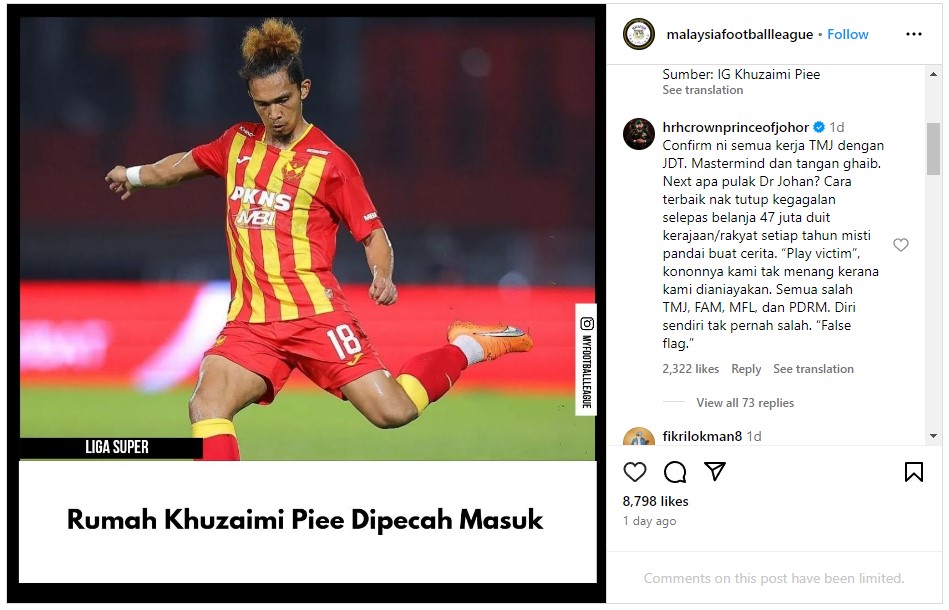The image size is (949, 610).
Task: Open the hrhcrownprinceofjohor avatar
Action: point(639,134)
